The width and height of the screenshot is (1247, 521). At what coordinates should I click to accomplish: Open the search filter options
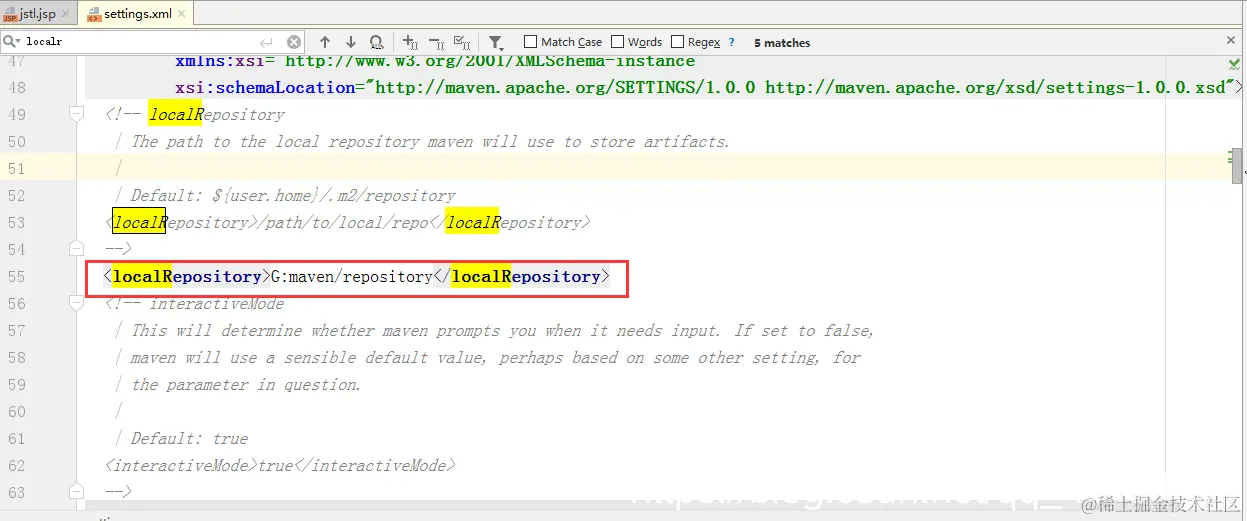pos(497,42)
